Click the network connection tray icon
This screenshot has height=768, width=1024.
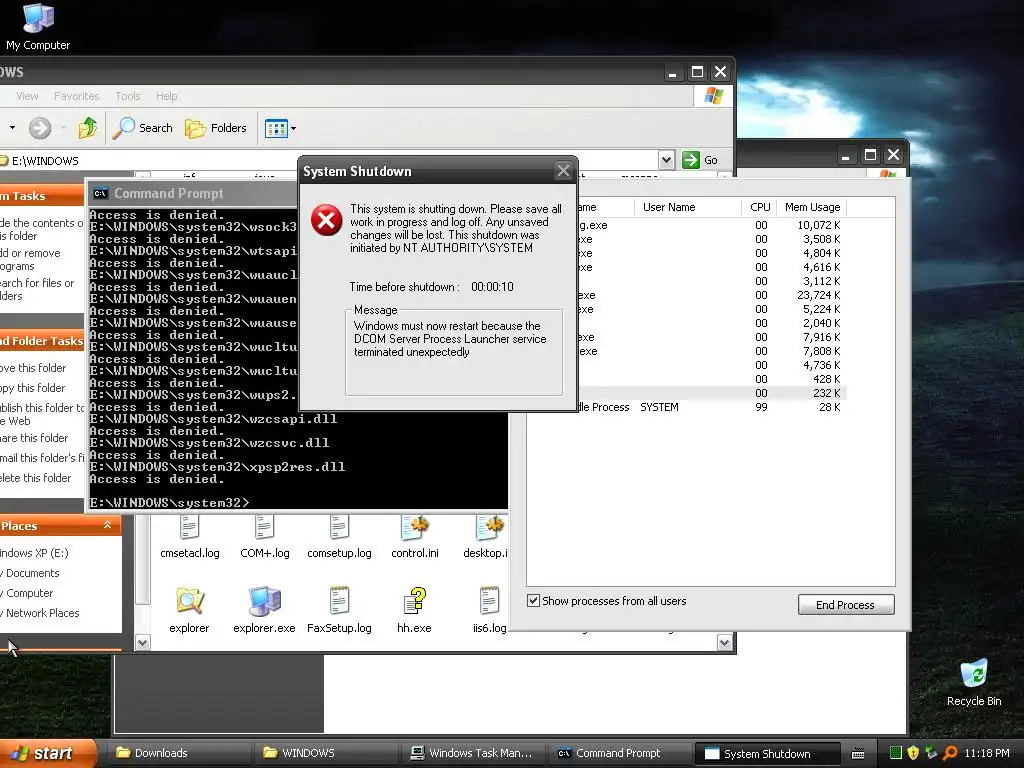[x=931, y=753]
